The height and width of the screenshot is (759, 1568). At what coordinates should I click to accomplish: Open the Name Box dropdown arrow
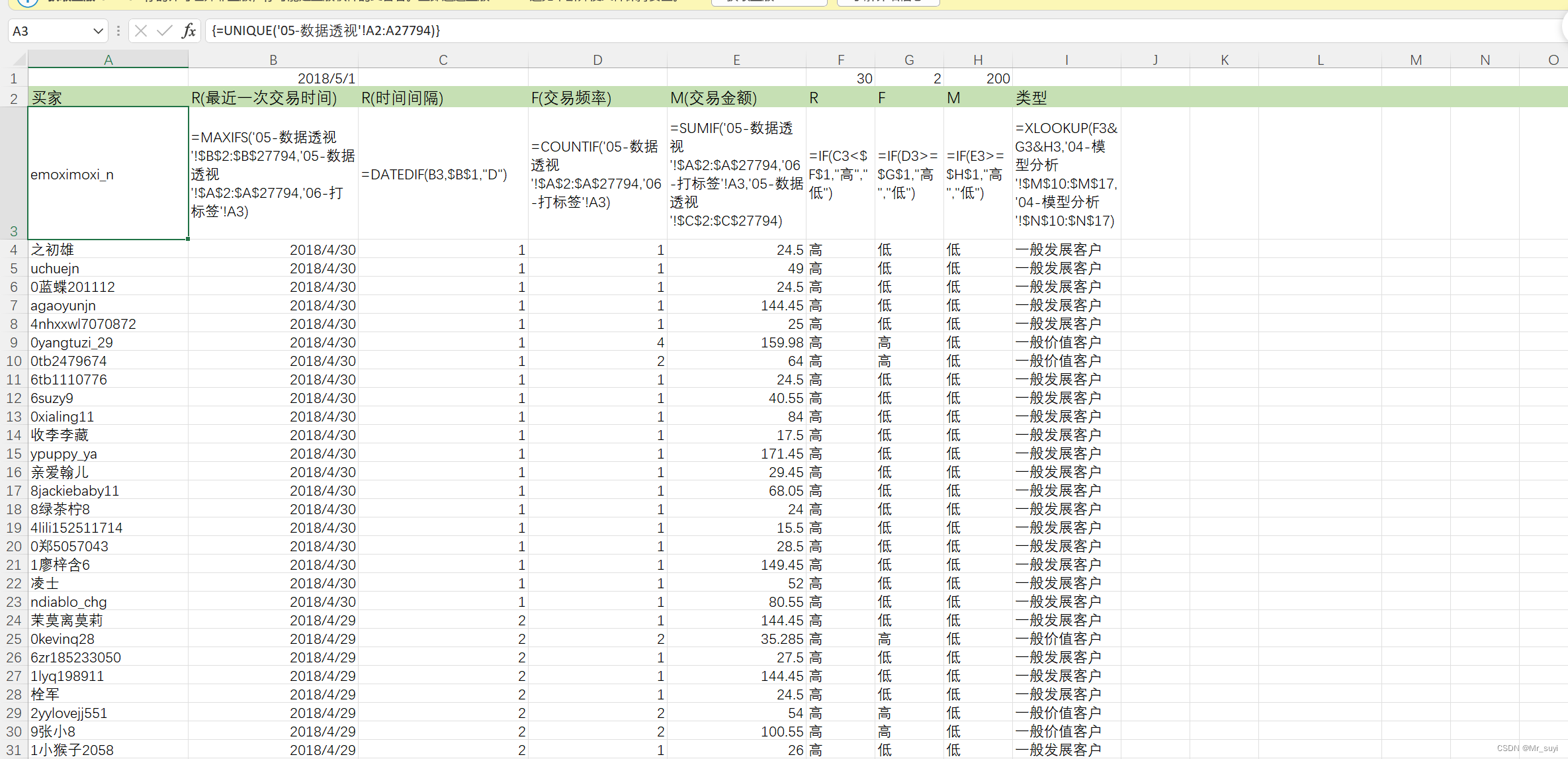tap(98, 30)
